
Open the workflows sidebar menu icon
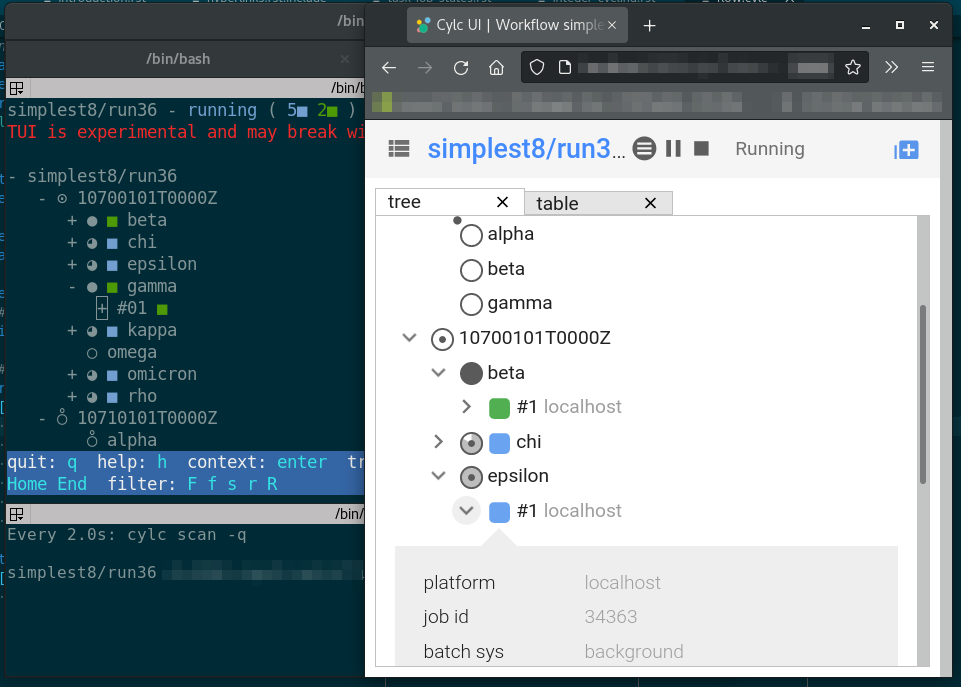(398, 148)
